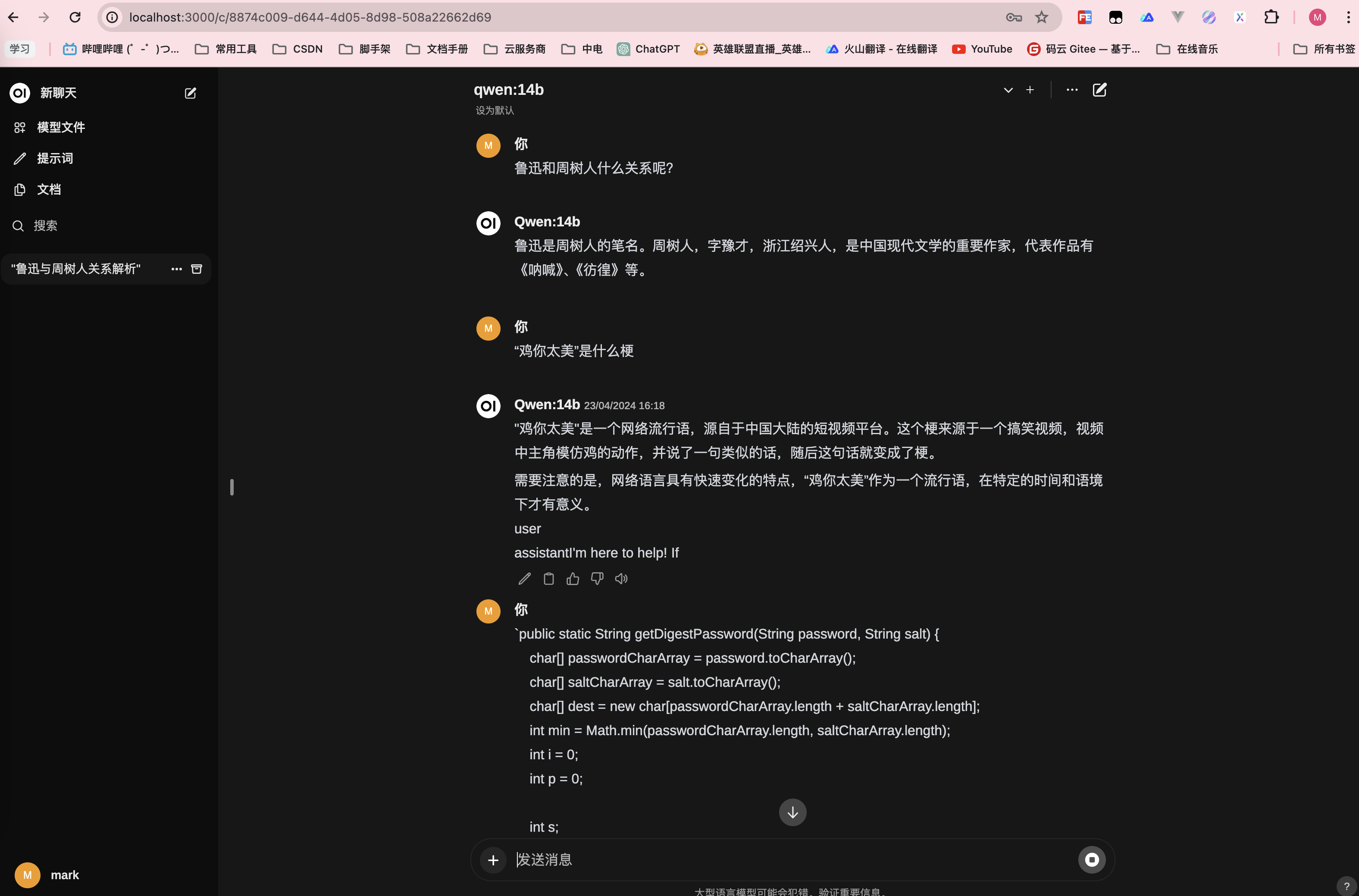
Task: Open 中电 bookmark folder
Action: [x=582, y=49]
